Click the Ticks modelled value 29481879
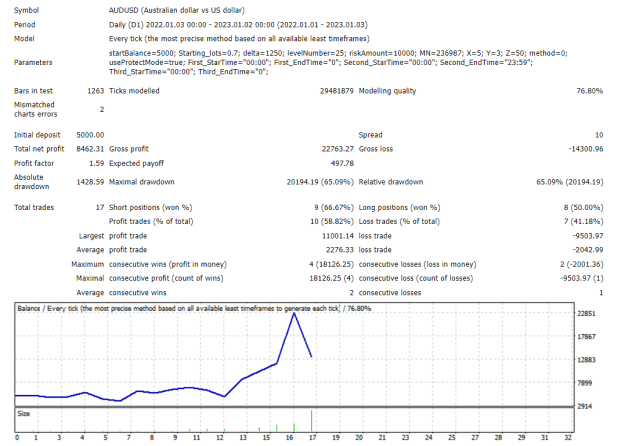 (336, 91)
